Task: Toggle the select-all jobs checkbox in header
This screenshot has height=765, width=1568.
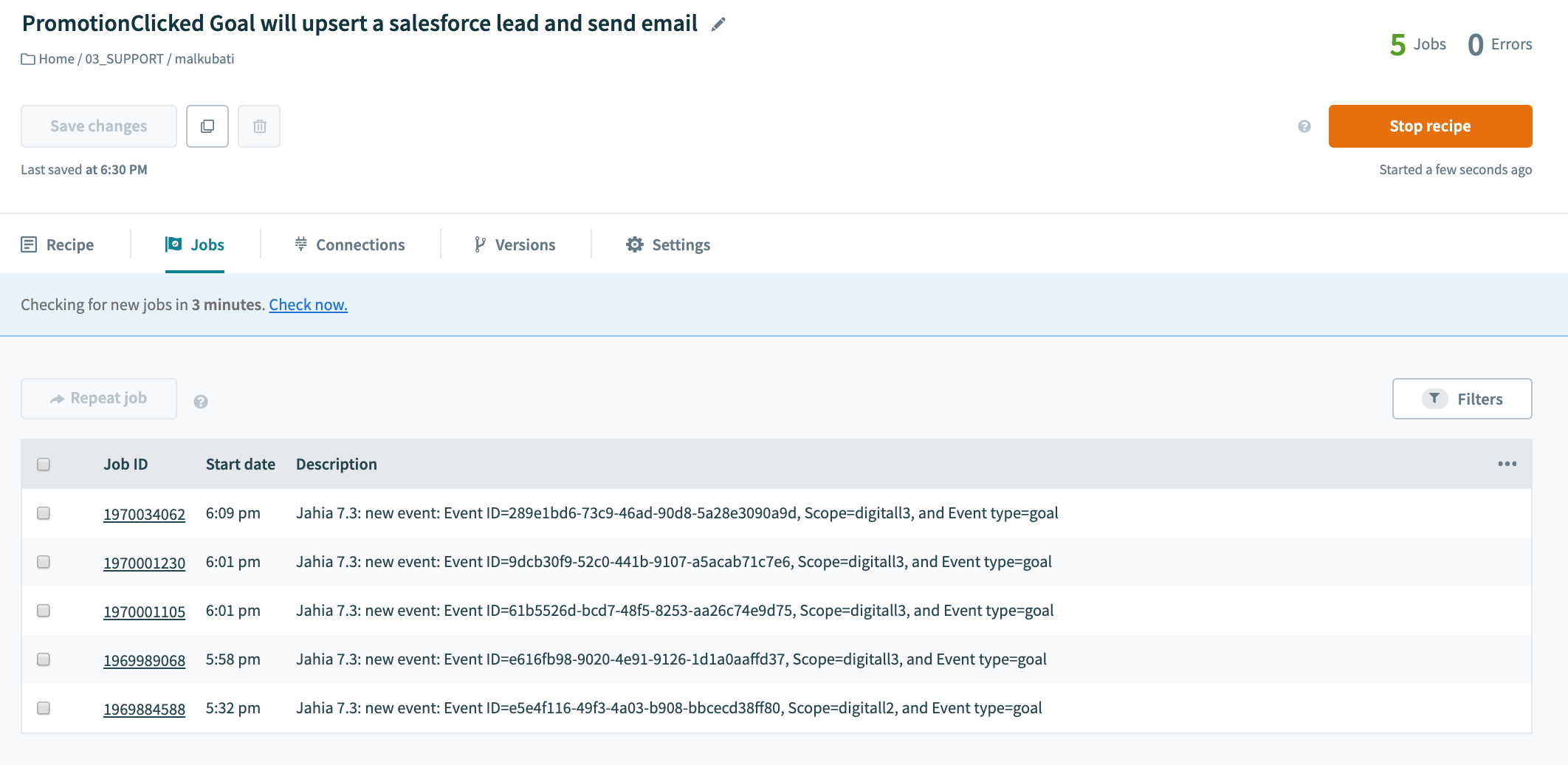Action: (44, 464)
